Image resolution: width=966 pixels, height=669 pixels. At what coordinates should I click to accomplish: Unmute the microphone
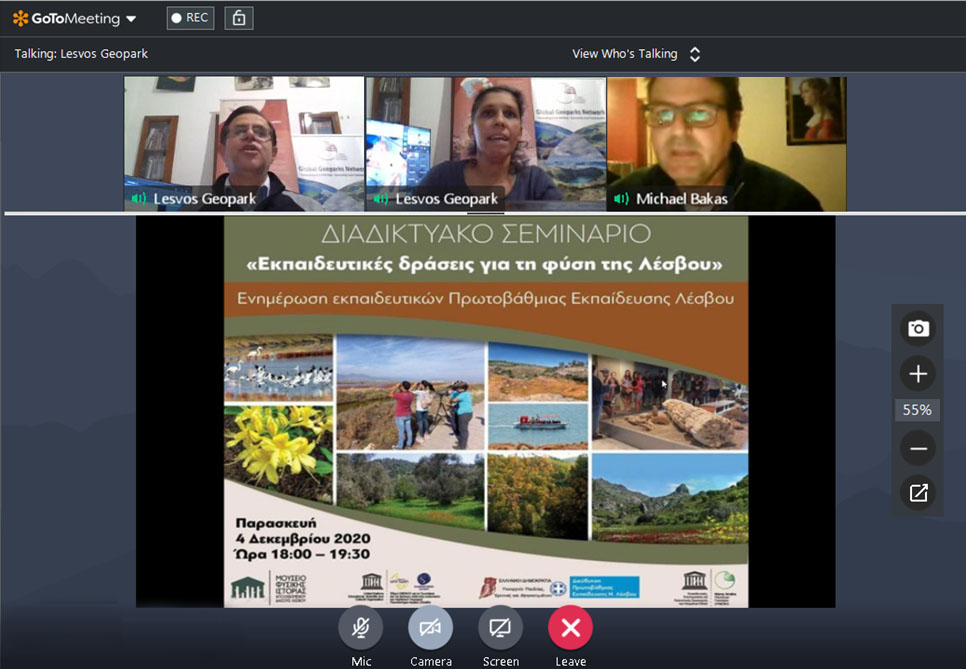[x=361, y=628]
